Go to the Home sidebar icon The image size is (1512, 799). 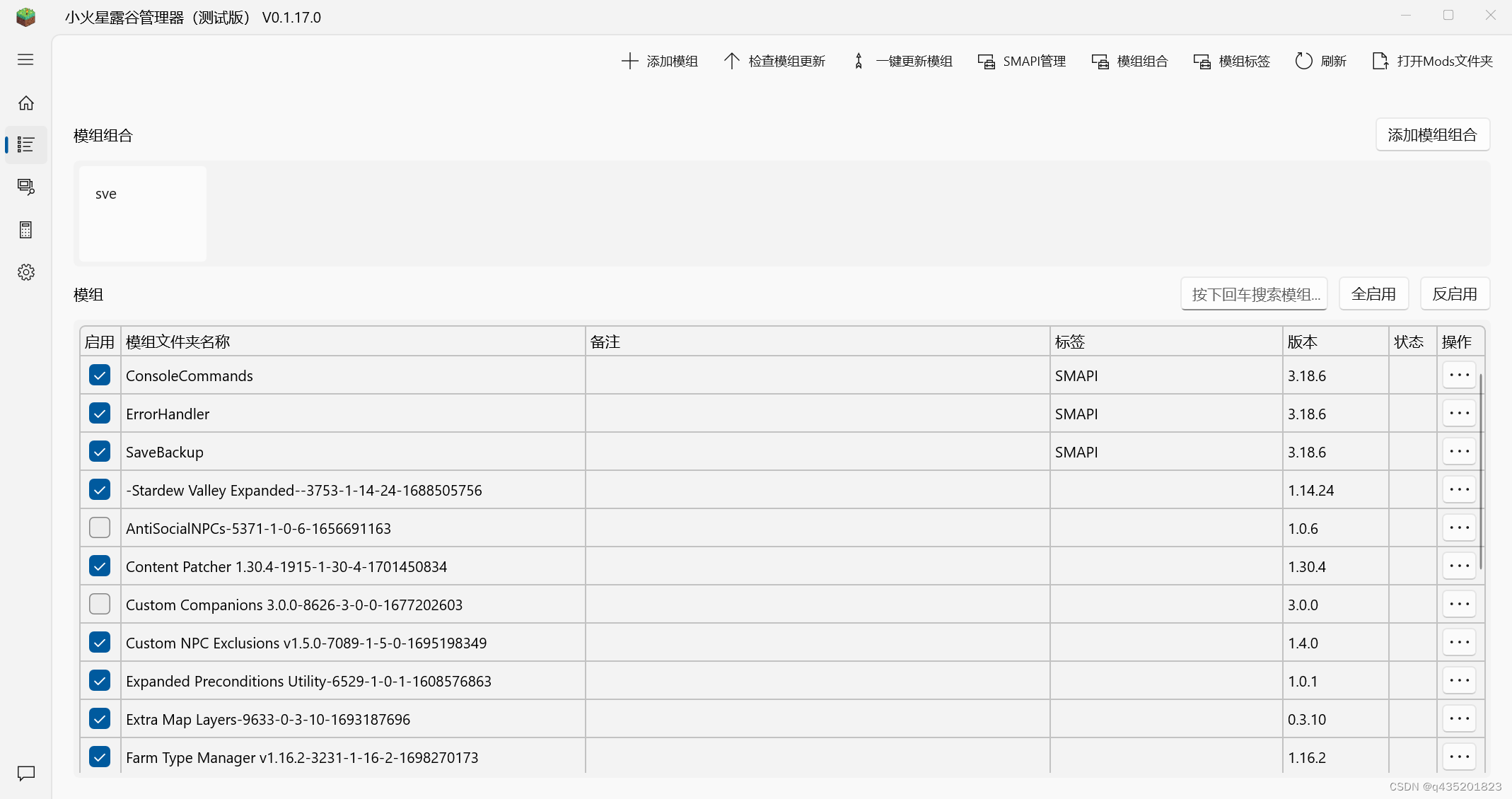(x=26, y=103)
